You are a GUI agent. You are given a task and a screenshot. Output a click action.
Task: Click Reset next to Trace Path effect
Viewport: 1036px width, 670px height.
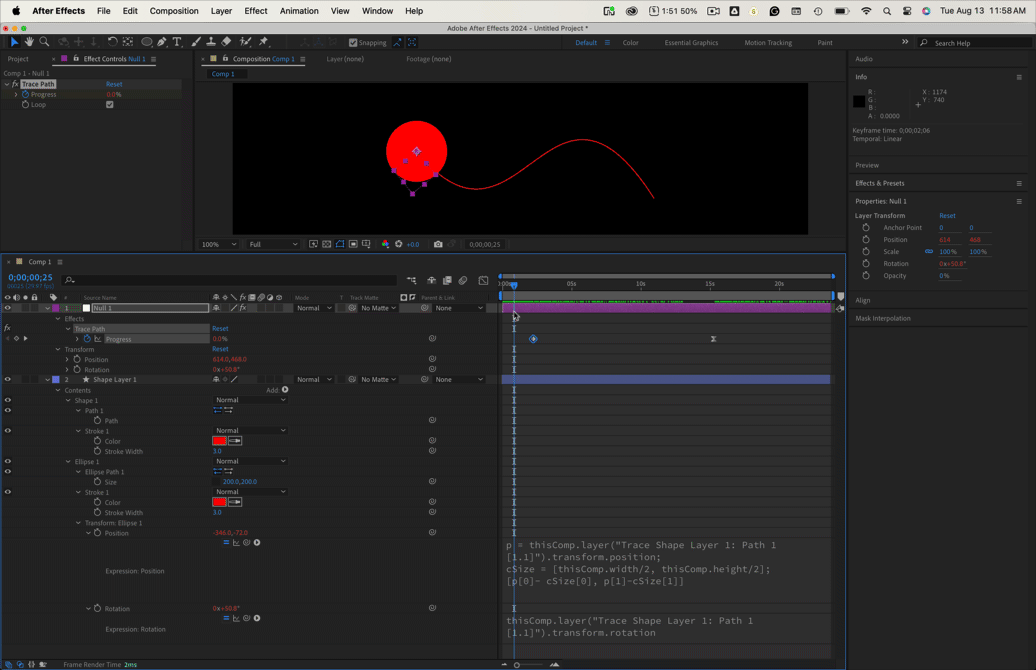[x=114, y=84]
